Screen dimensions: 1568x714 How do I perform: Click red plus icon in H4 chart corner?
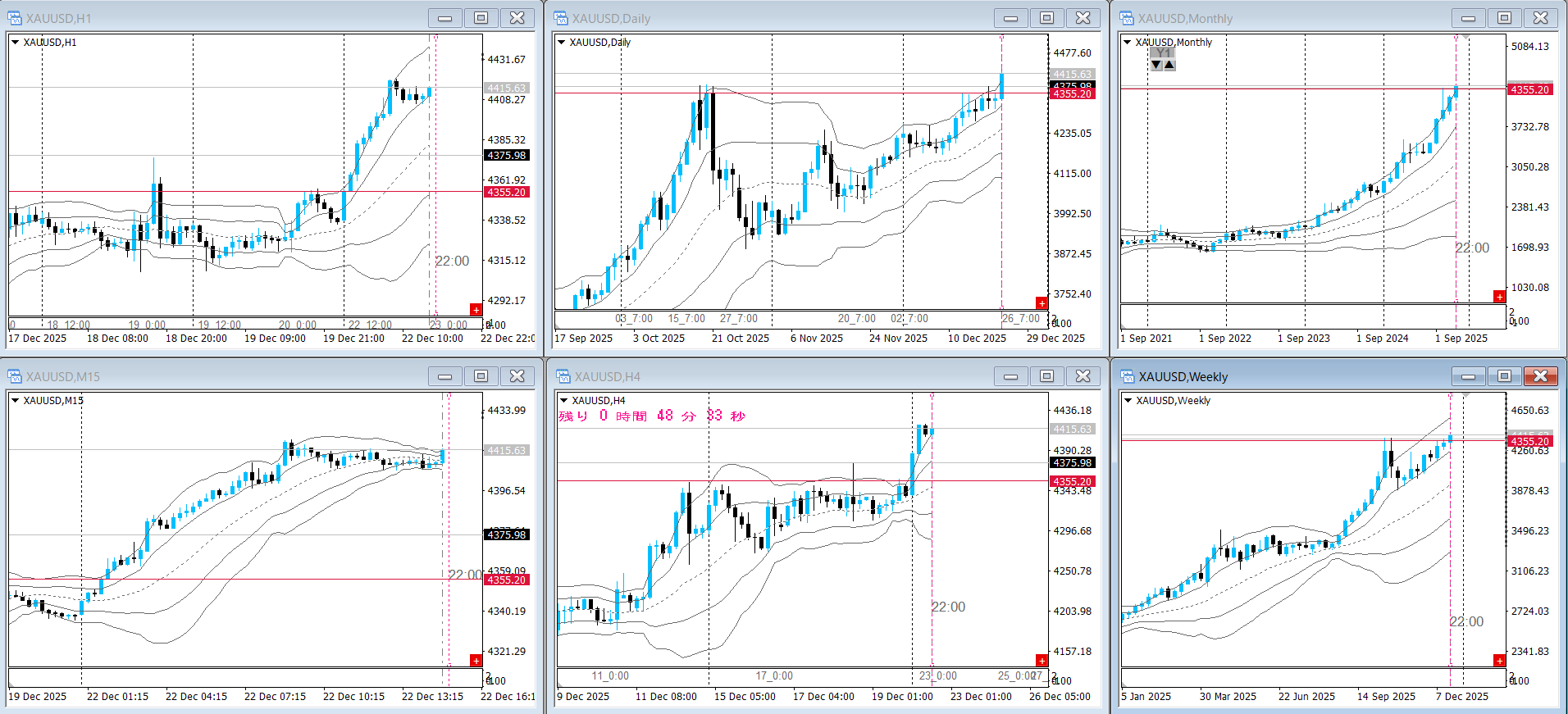point(1042,660)
